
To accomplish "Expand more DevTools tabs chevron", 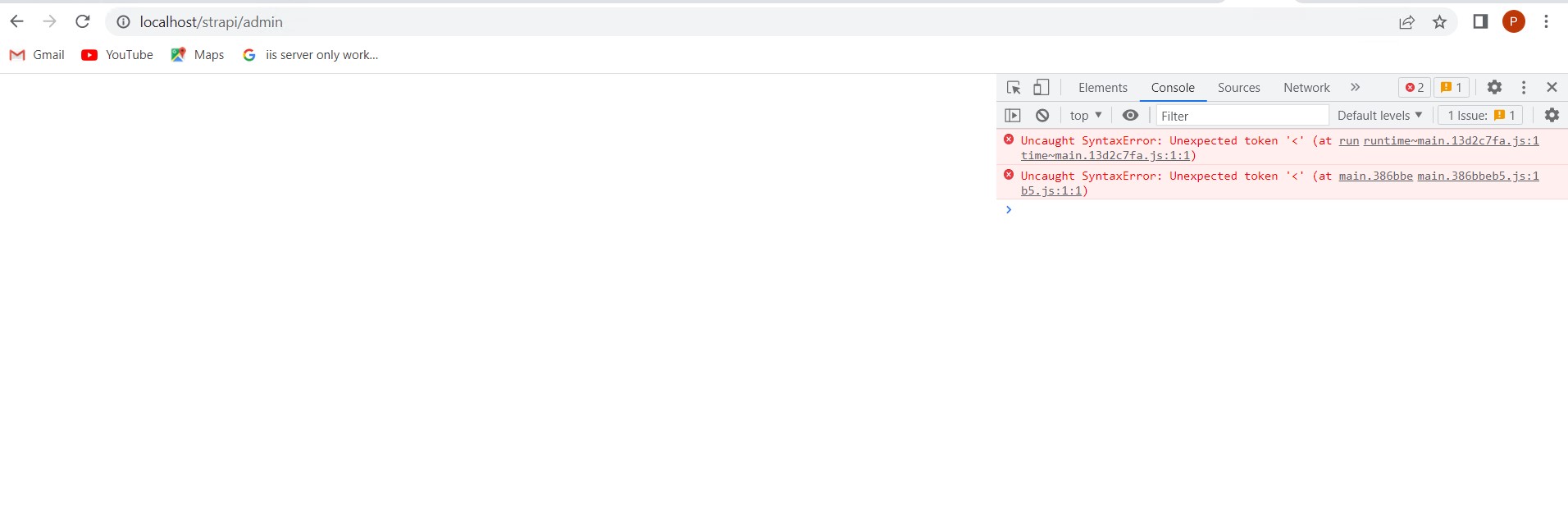I will [1355, 88].
